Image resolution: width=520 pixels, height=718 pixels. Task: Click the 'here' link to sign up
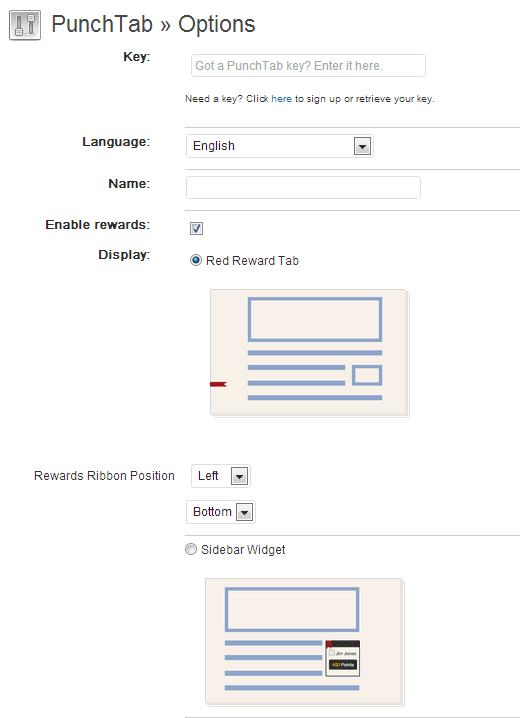[x=281, y=99]
